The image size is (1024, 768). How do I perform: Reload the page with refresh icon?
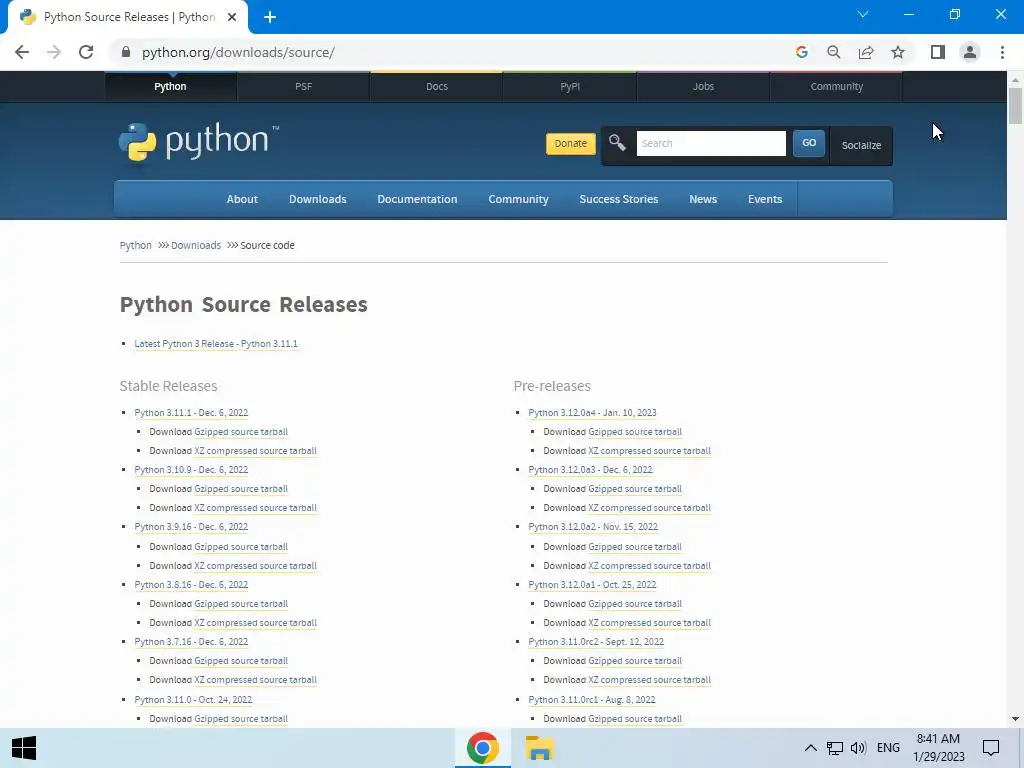pos(86,52)
